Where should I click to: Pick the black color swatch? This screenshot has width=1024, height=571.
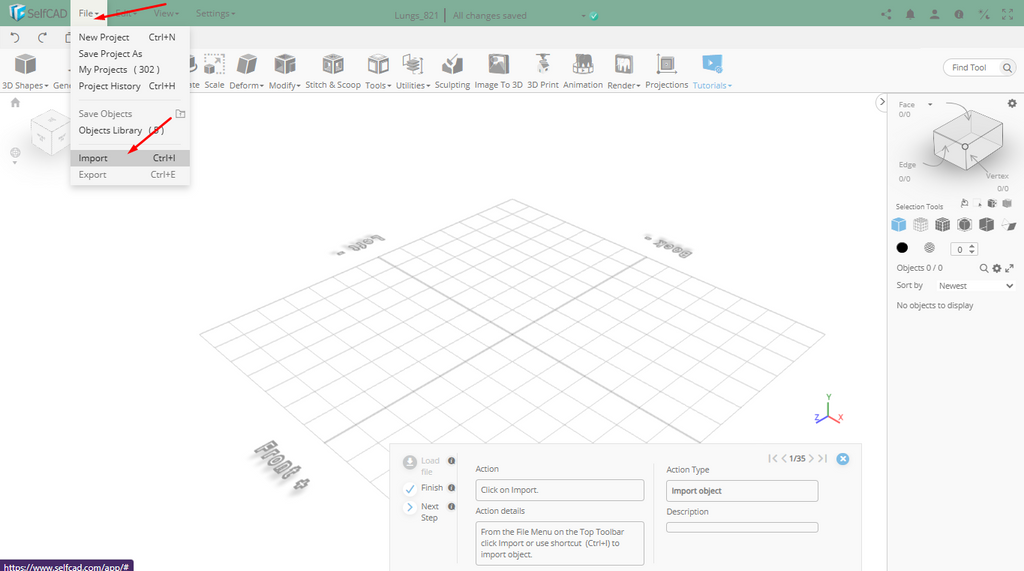902,248
